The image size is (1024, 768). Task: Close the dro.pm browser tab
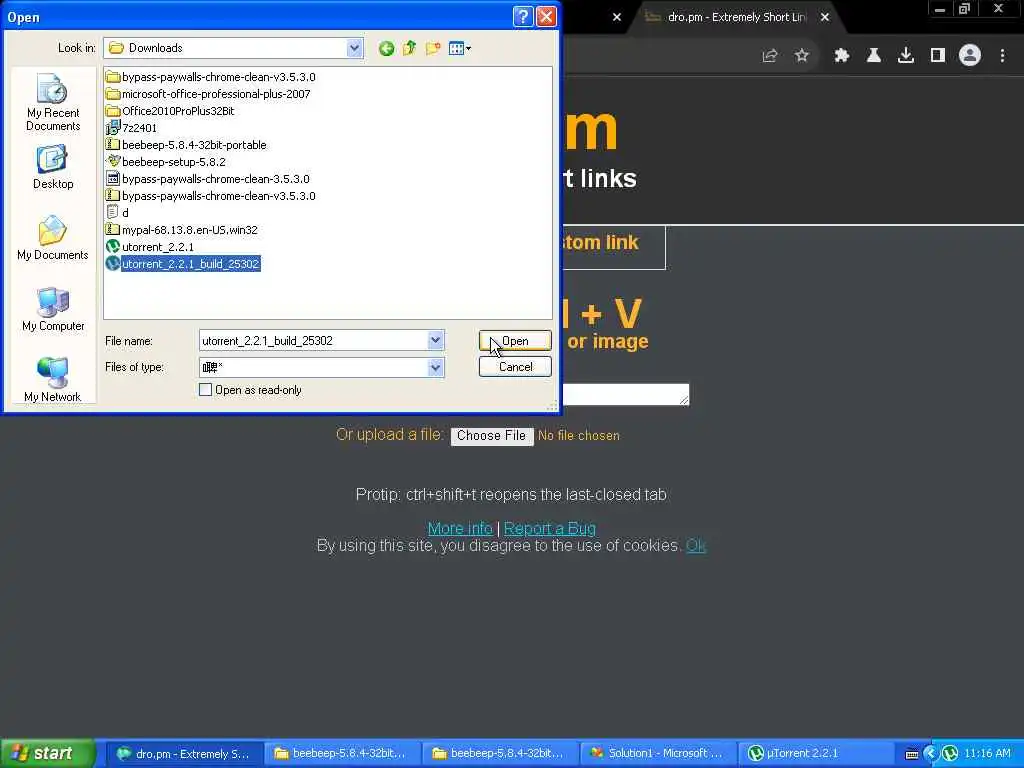click(825, 17)
